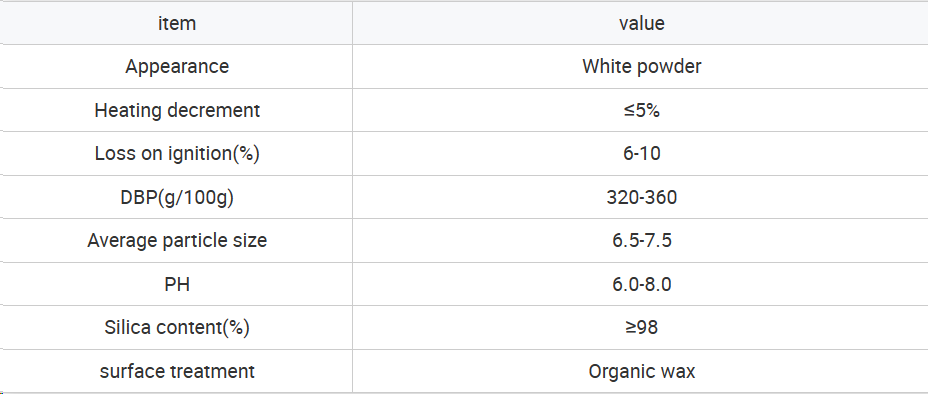
Task: Click the 'value' column header
Action: point(641,23)
